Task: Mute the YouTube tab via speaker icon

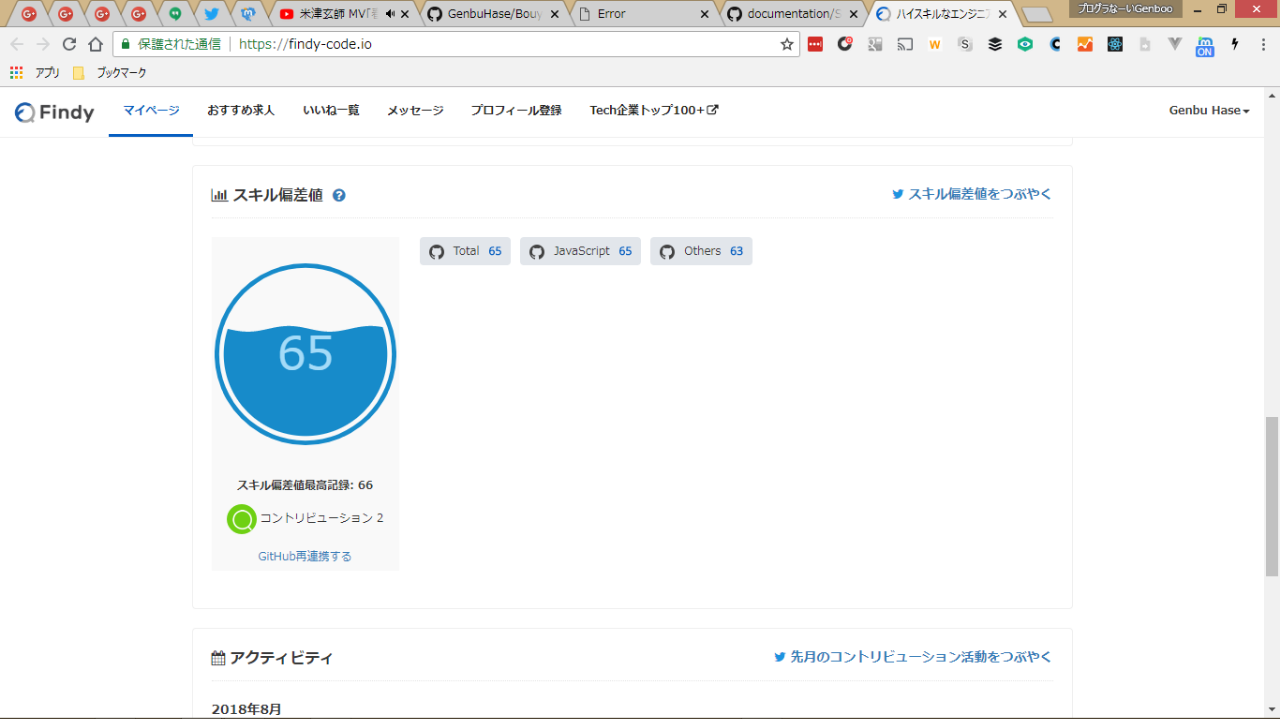Action: 389,14
